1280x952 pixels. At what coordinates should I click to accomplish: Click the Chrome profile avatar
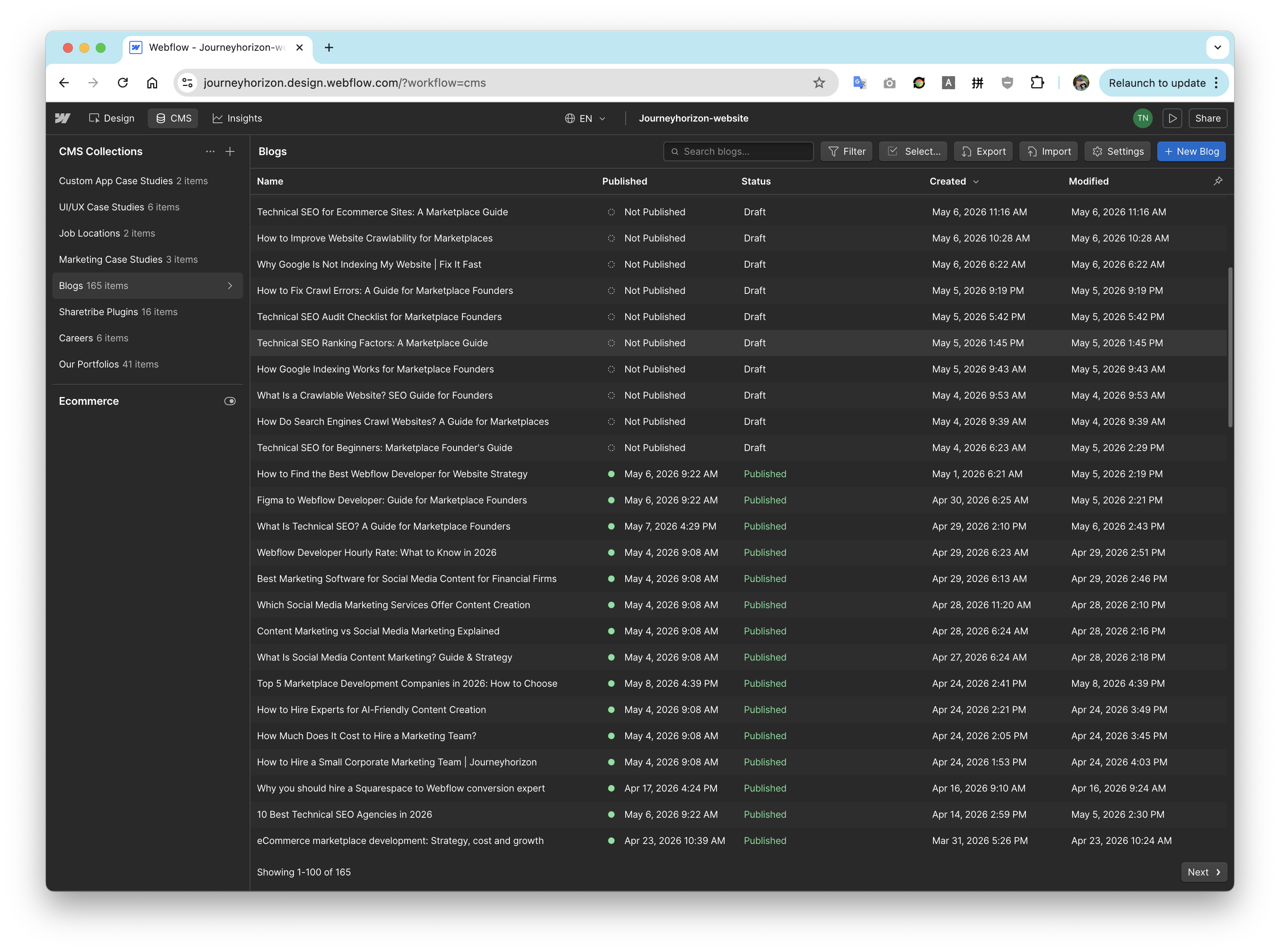(1081, 83)
